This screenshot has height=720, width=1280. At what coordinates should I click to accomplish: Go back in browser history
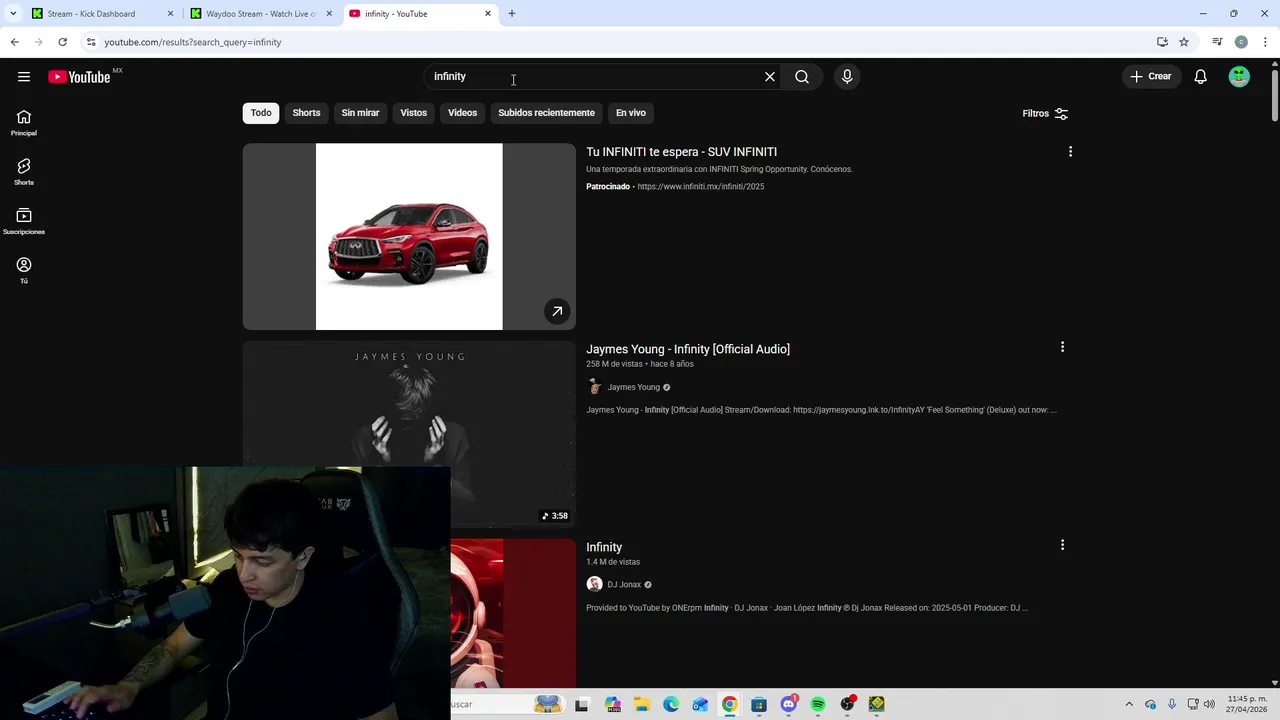pyautogui.click(x=14, y=42)
